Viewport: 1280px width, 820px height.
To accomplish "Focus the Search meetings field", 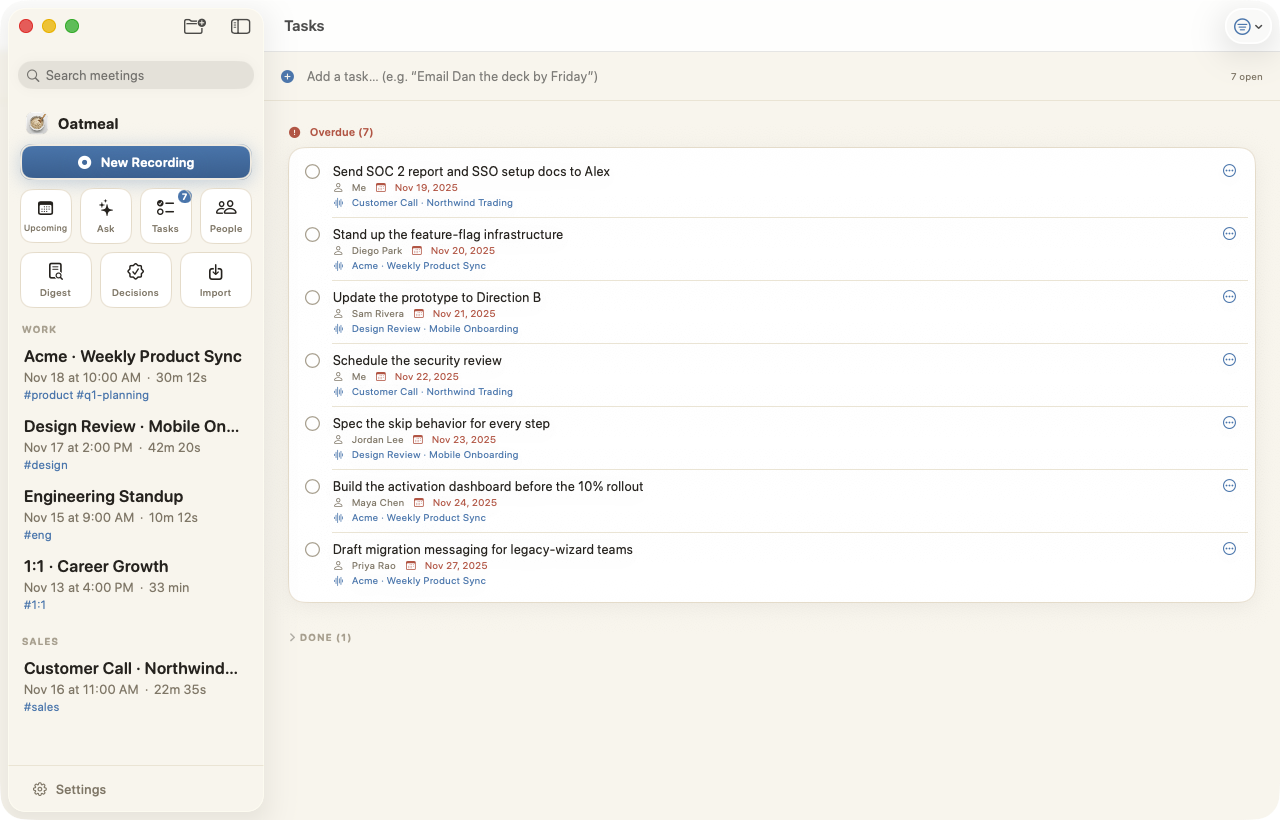I will coord(136,75).
